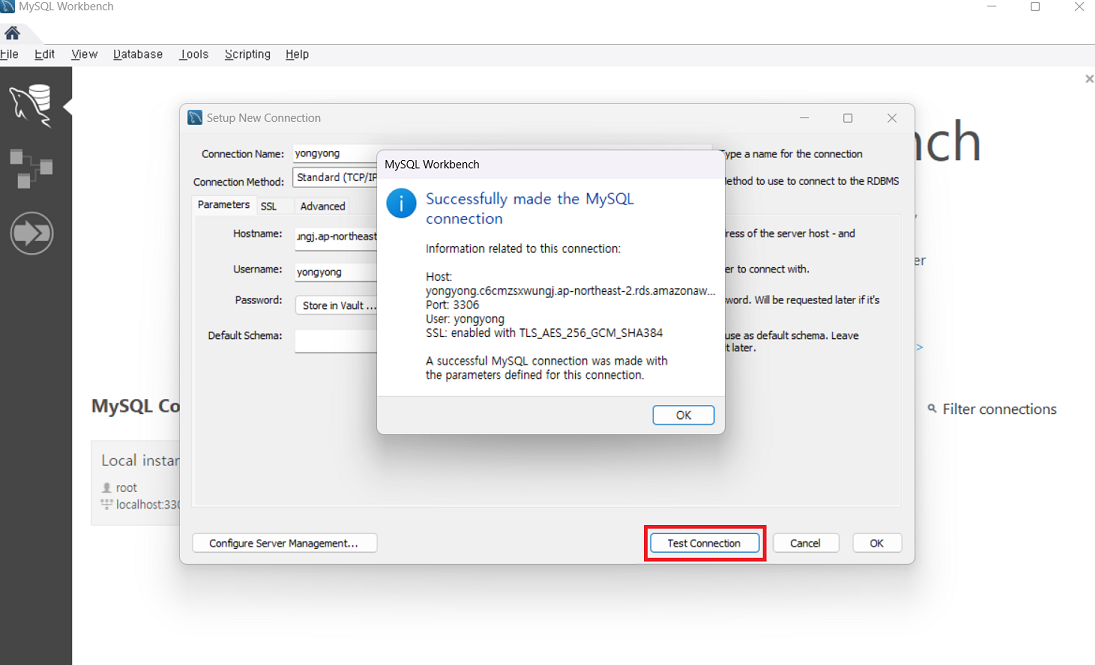Click OK in the success message dialog

point(683,415)
